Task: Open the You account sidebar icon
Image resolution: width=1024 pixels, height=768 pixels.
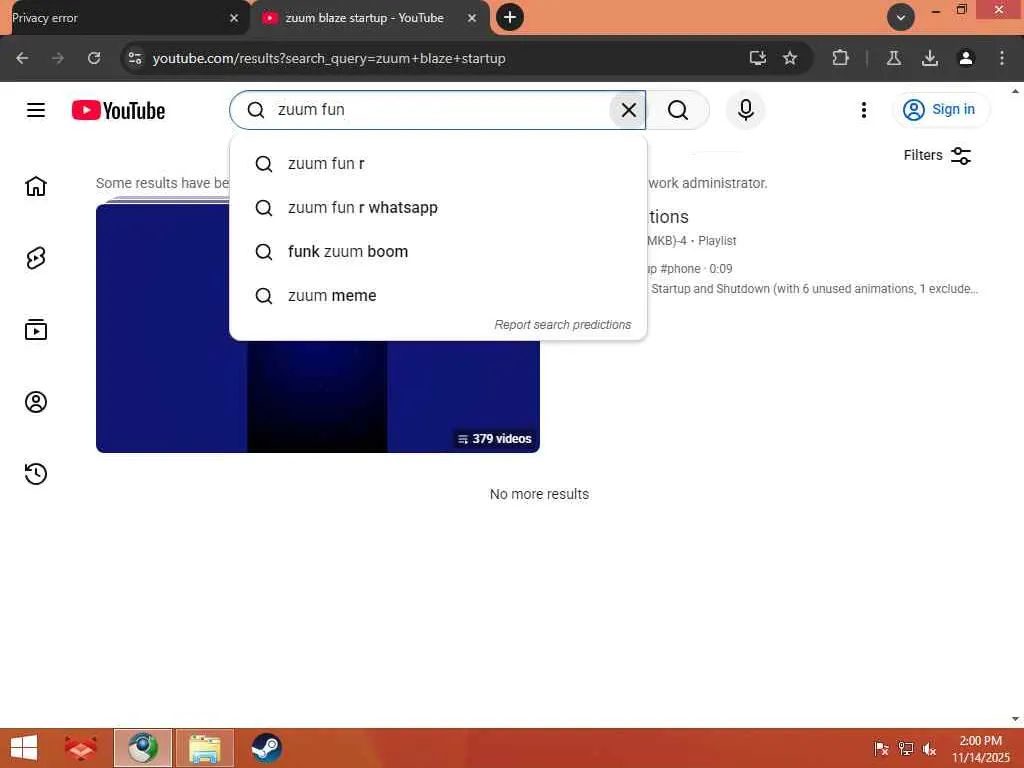Action: [36, 402]
